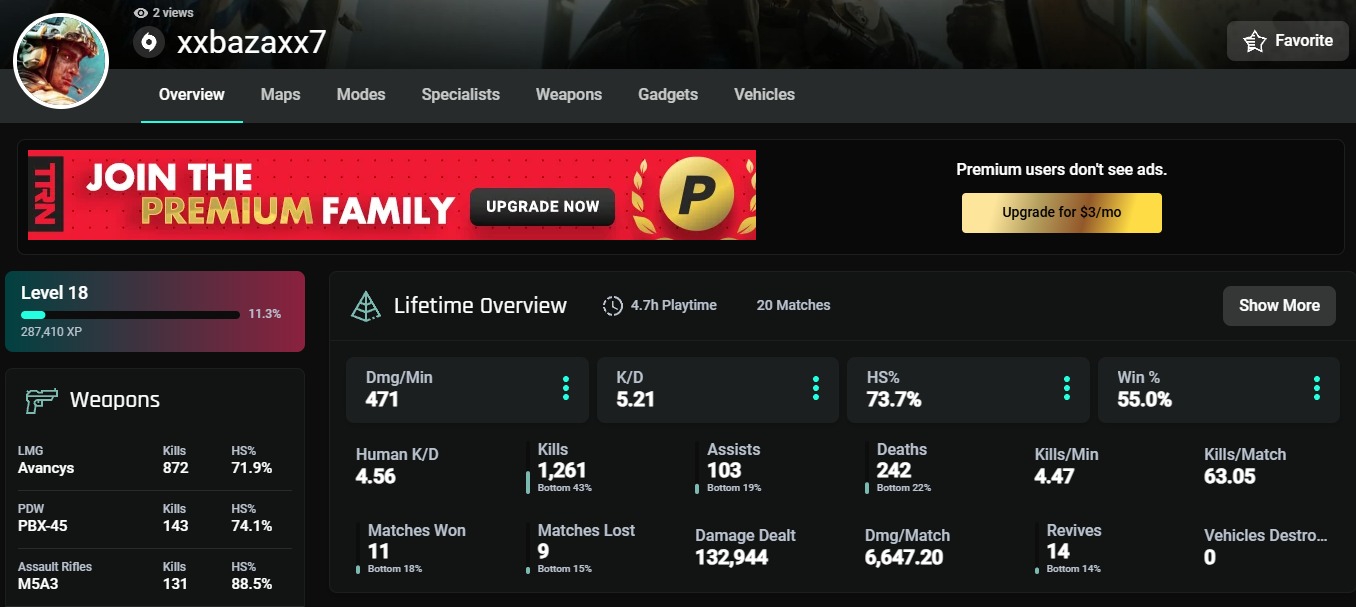
Task: Click the UPGRADE NOW banner button
Action: 542,206
